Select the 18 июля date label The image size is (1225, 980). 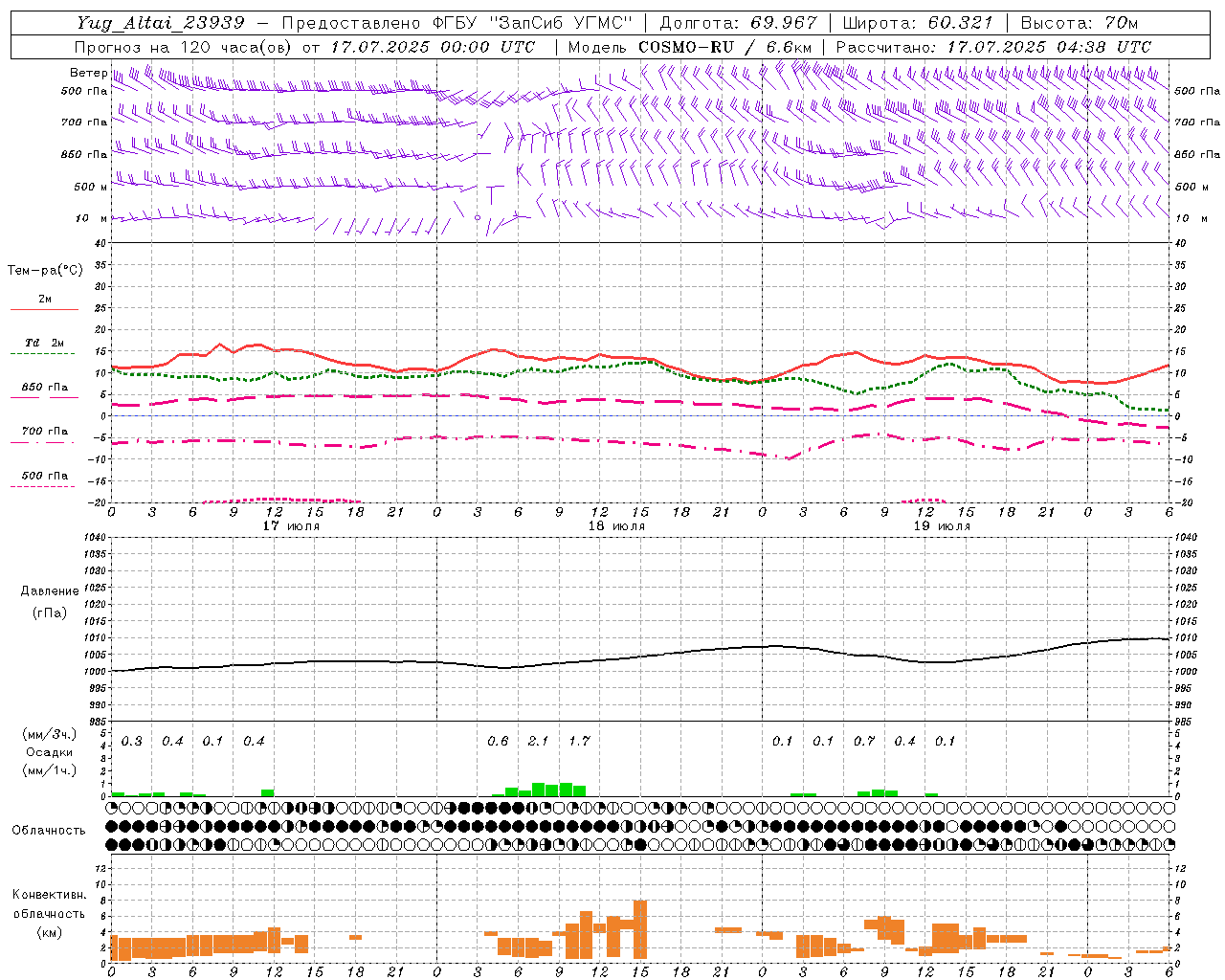pos(616,526)
